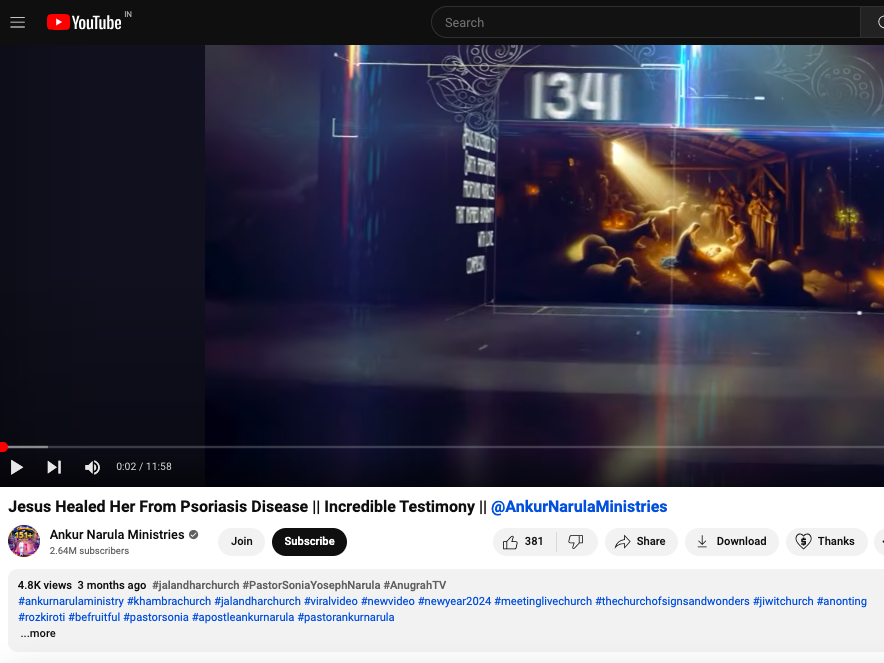Go to YouTube home via logo

pos(85,22)
